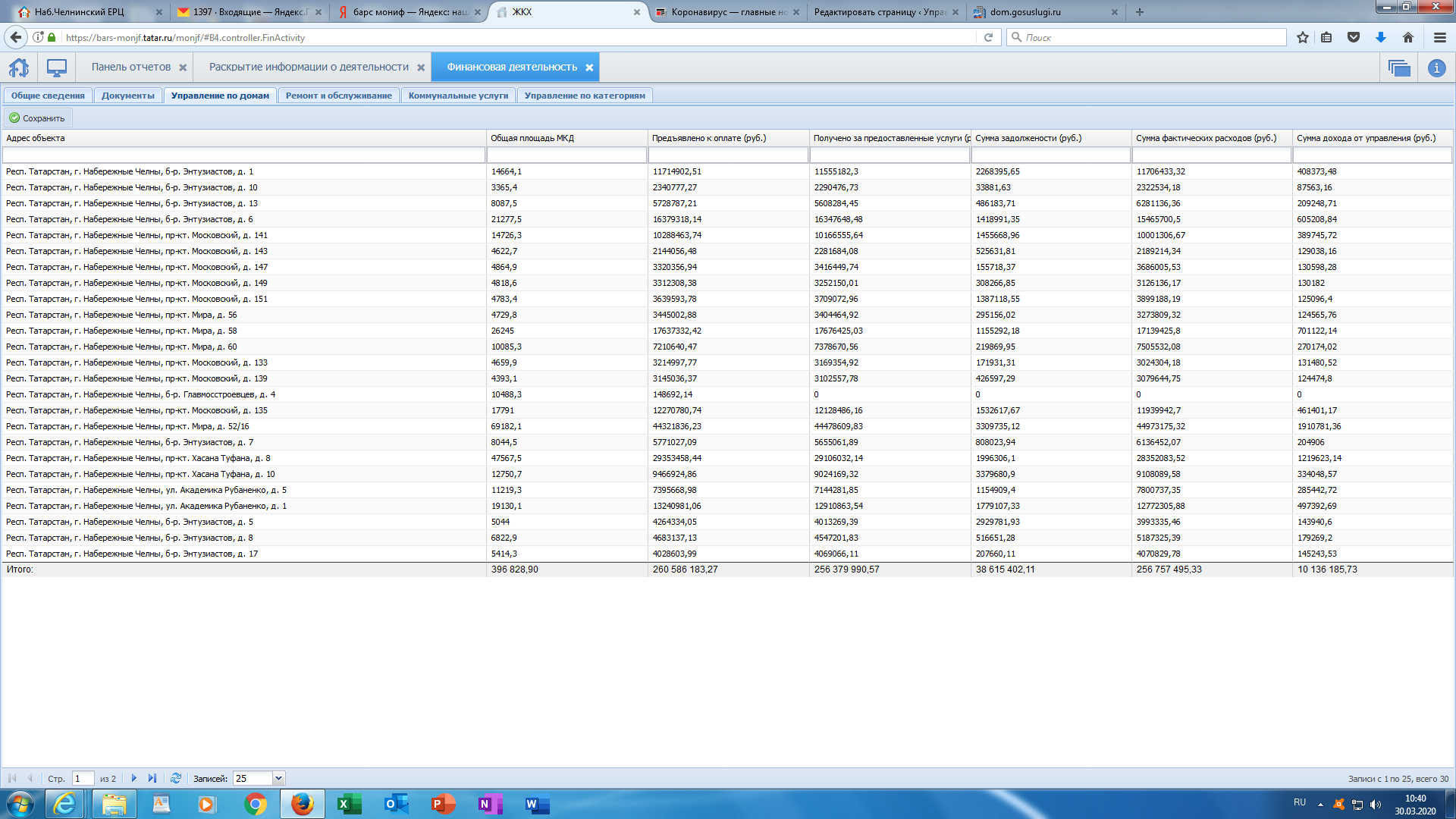Open the Панель отчетов tab
This screenshot has height=819, width=1456.
131,67
